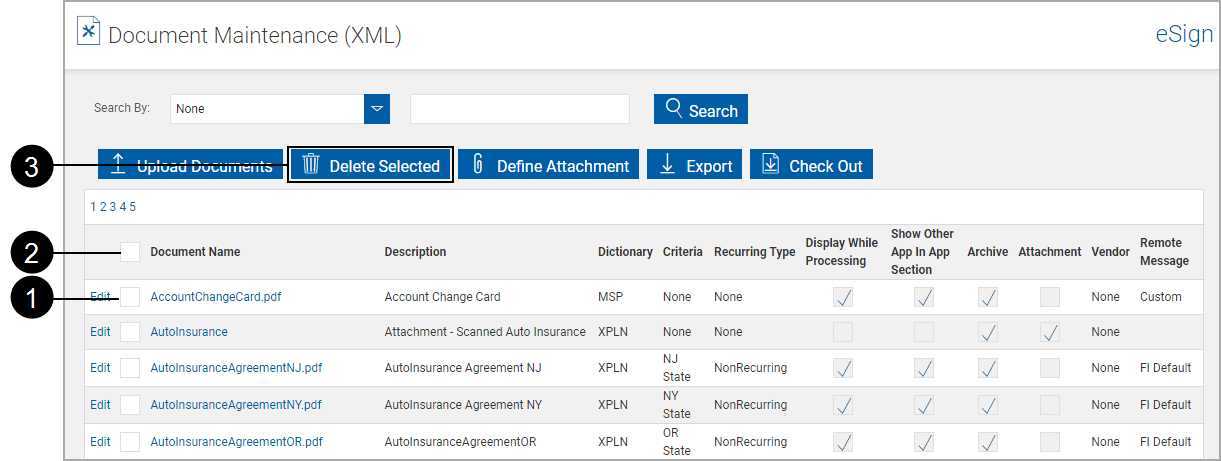Screen dimensions: 1221x461
Task: Toggle Attachment checkbox for AutoInsurance row
Action: 1050,331
